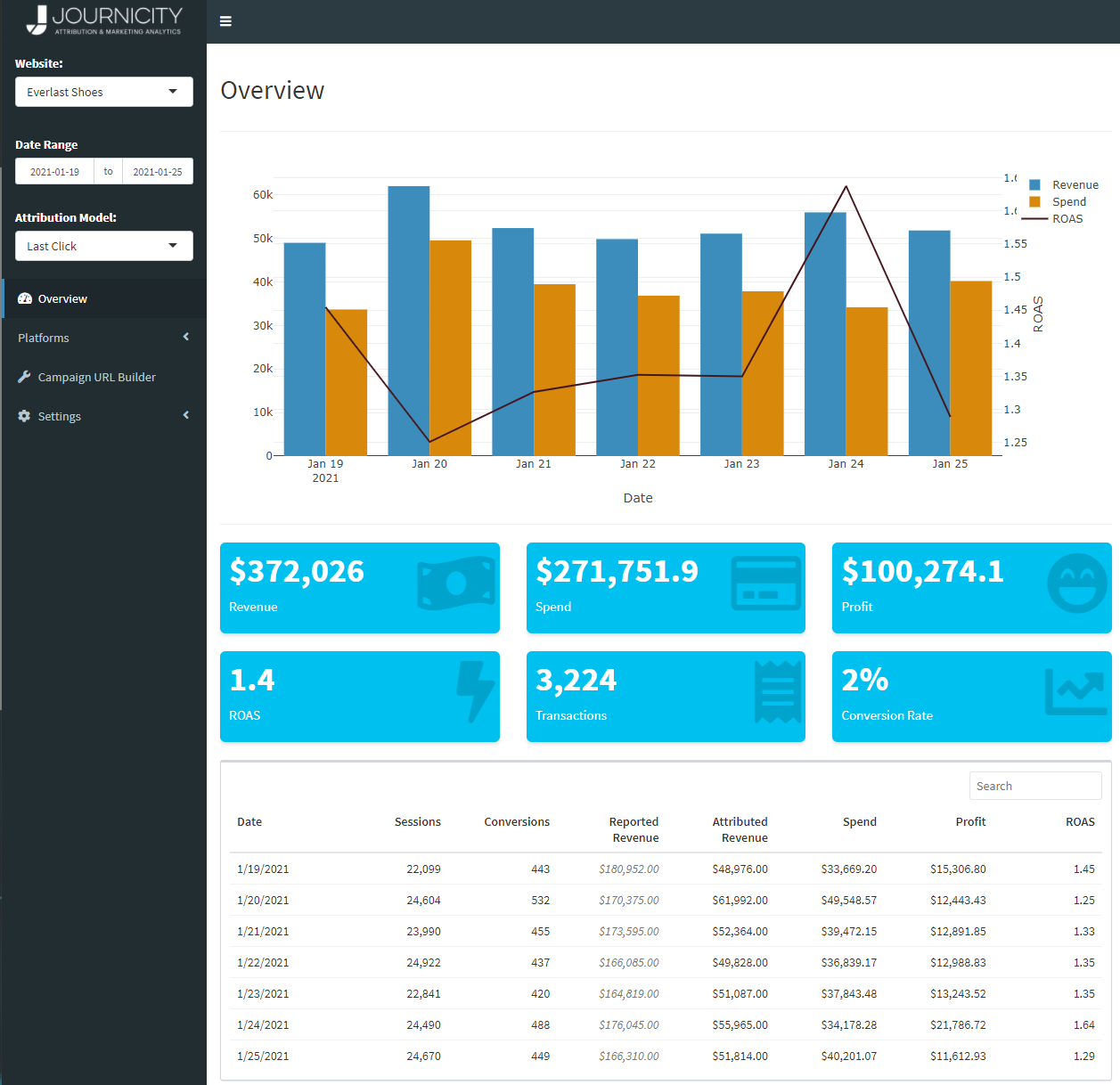Click the $100,274.1 Profit card
Screen dimensions: 1120x1085
pyautogui.click(x=972, y=588)
